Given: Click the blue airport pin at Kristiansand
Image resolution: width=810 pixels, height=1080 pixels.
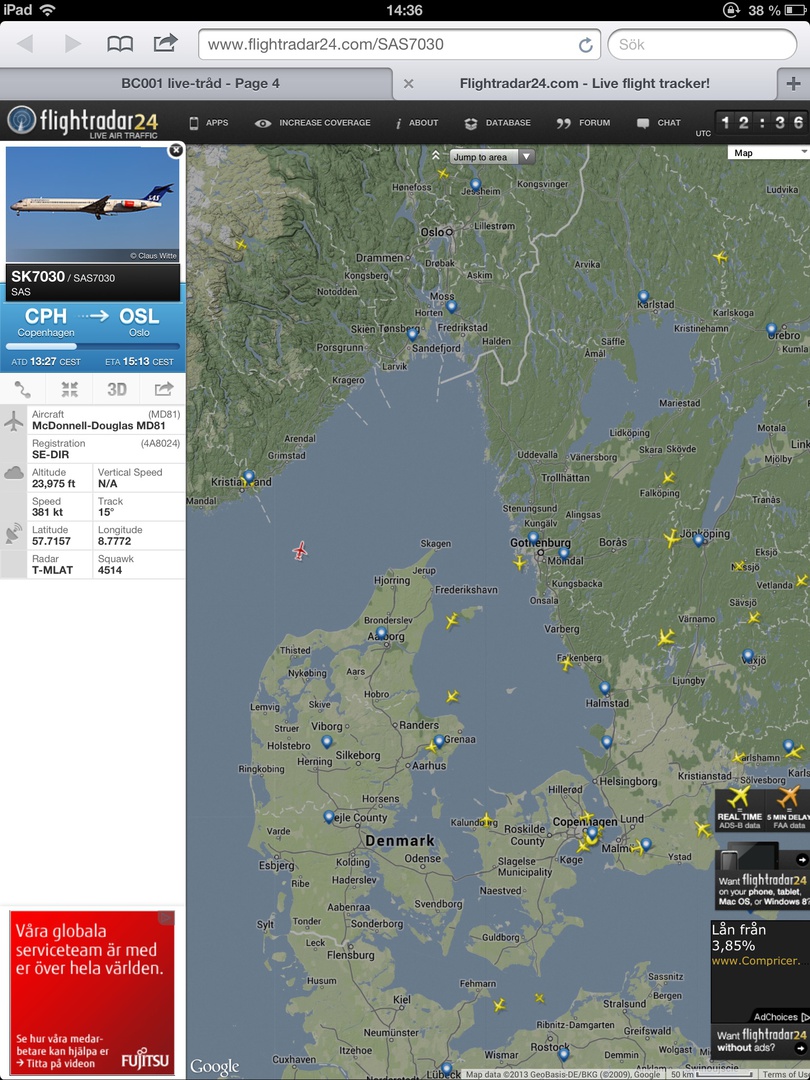Looking at the screenshot, I should (x=249, y=476).
